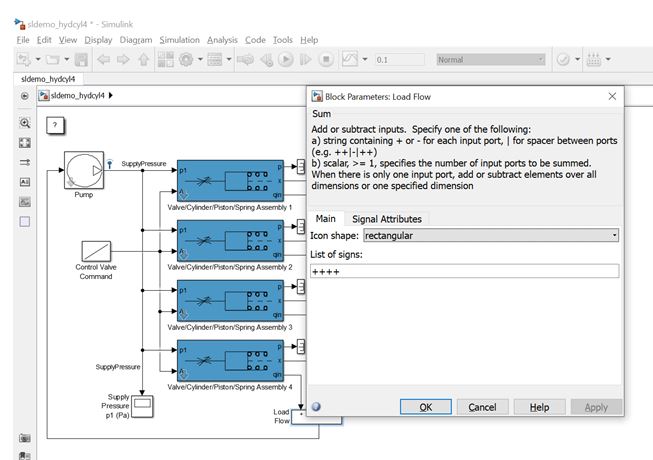The height and width of the screenshot is (460, 653).
Task: Expand the Build Model dropdown arrow
Action: click(608, 60)
